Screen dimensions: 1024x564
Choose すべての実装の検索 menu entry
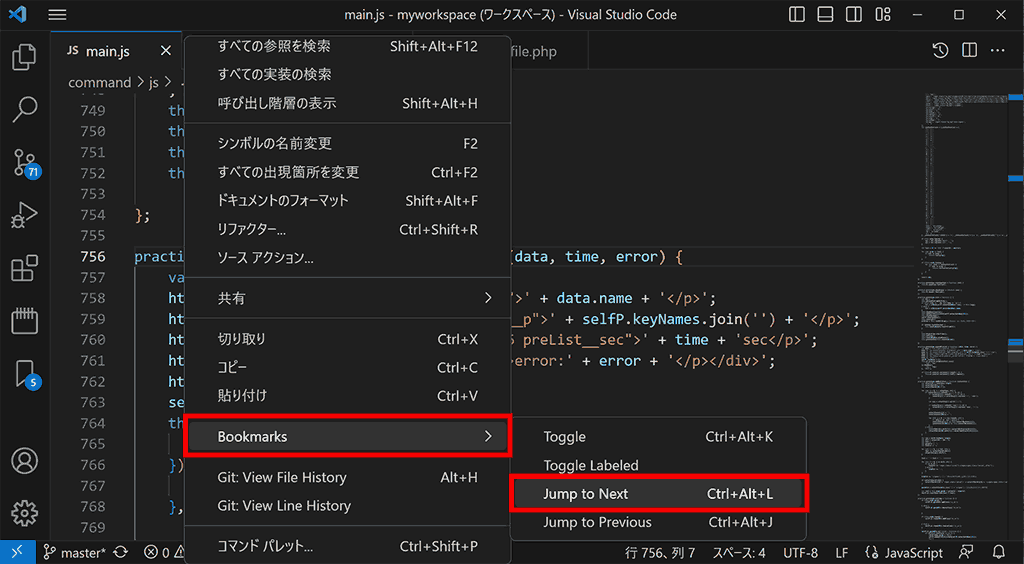tap(347, 74)
